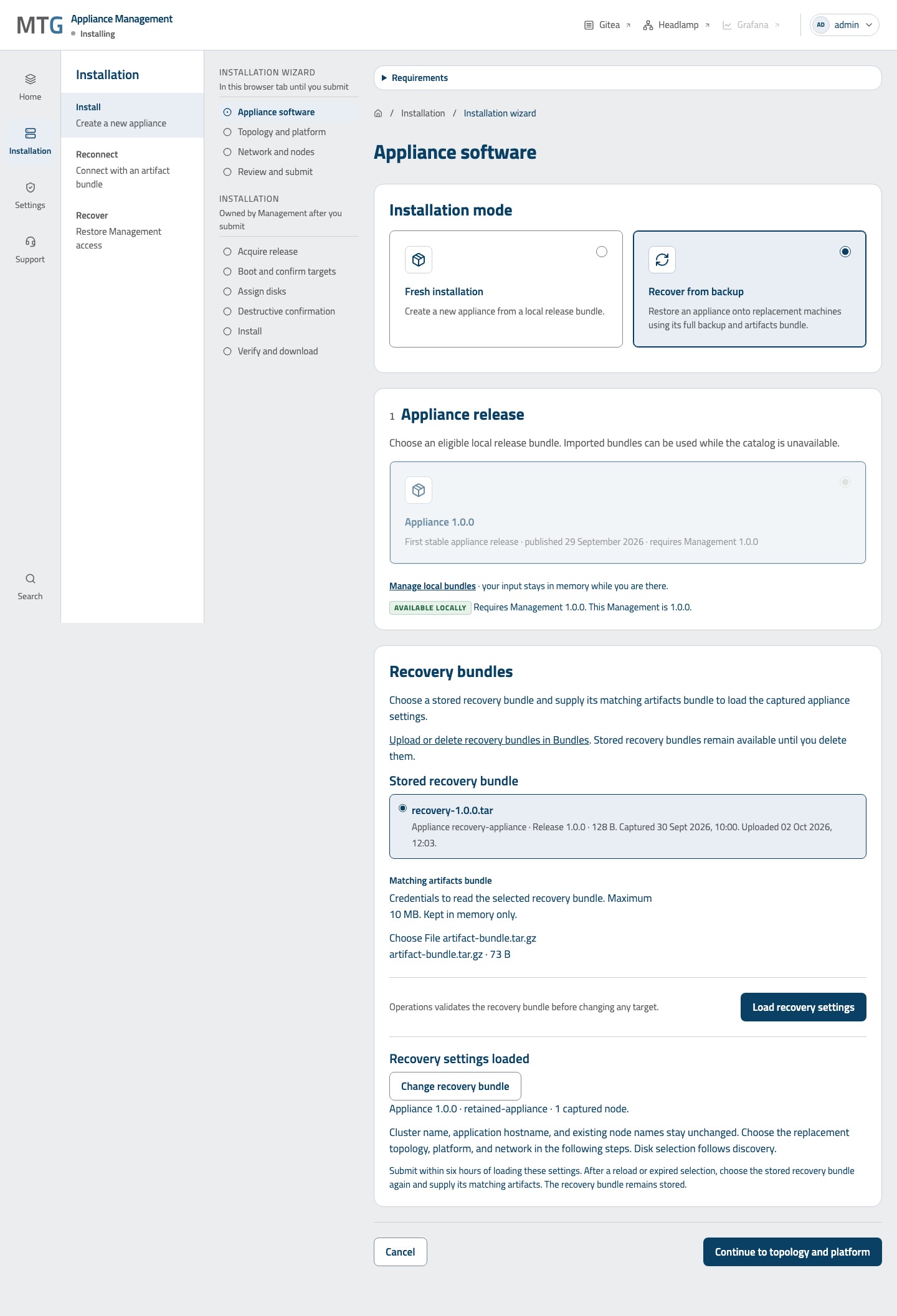Click Installation breadcrumb link
Screen dimensions: 897x1316
click(423, 113)
